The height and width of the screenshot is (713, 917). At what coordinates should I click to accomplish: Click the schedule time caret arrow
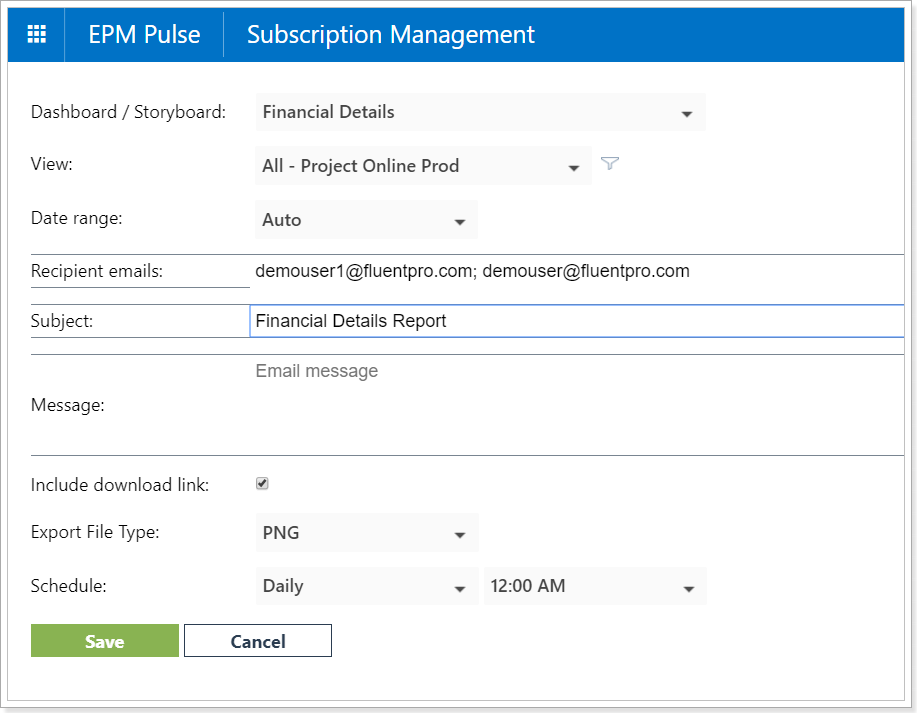click(x=689, y=588)
